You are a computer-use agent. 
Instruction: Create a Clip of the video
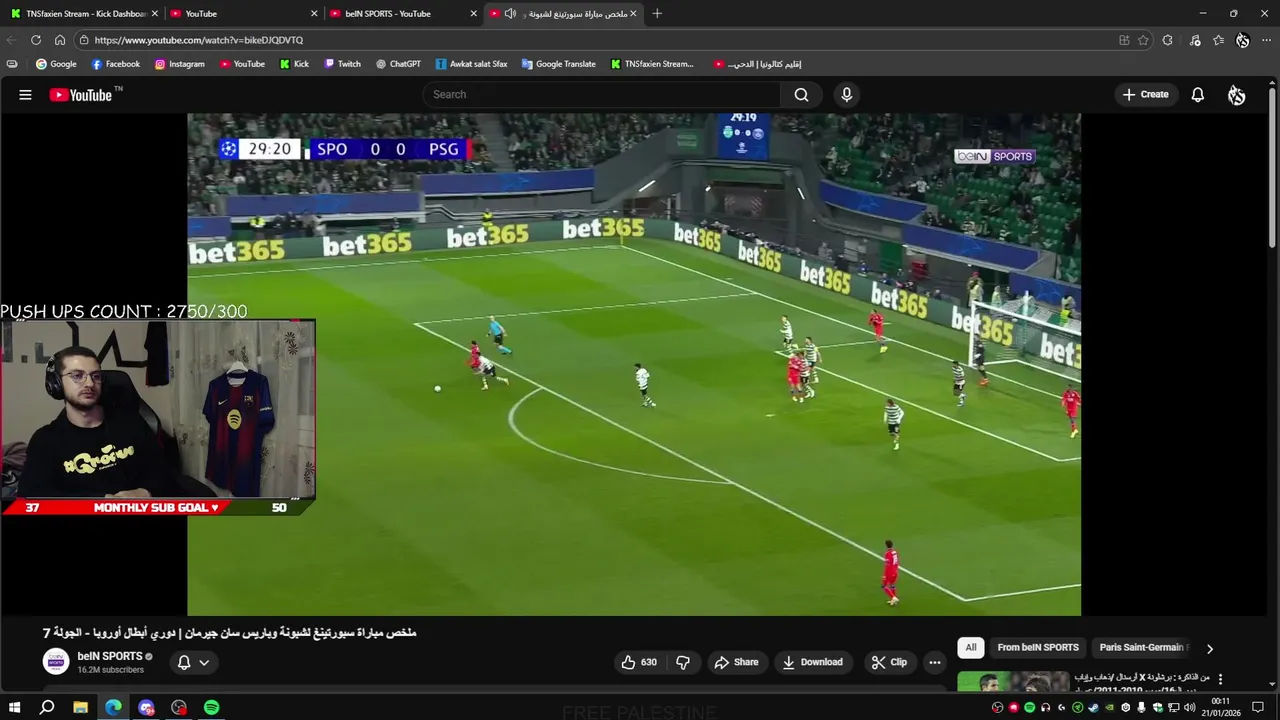coord(889,662)
